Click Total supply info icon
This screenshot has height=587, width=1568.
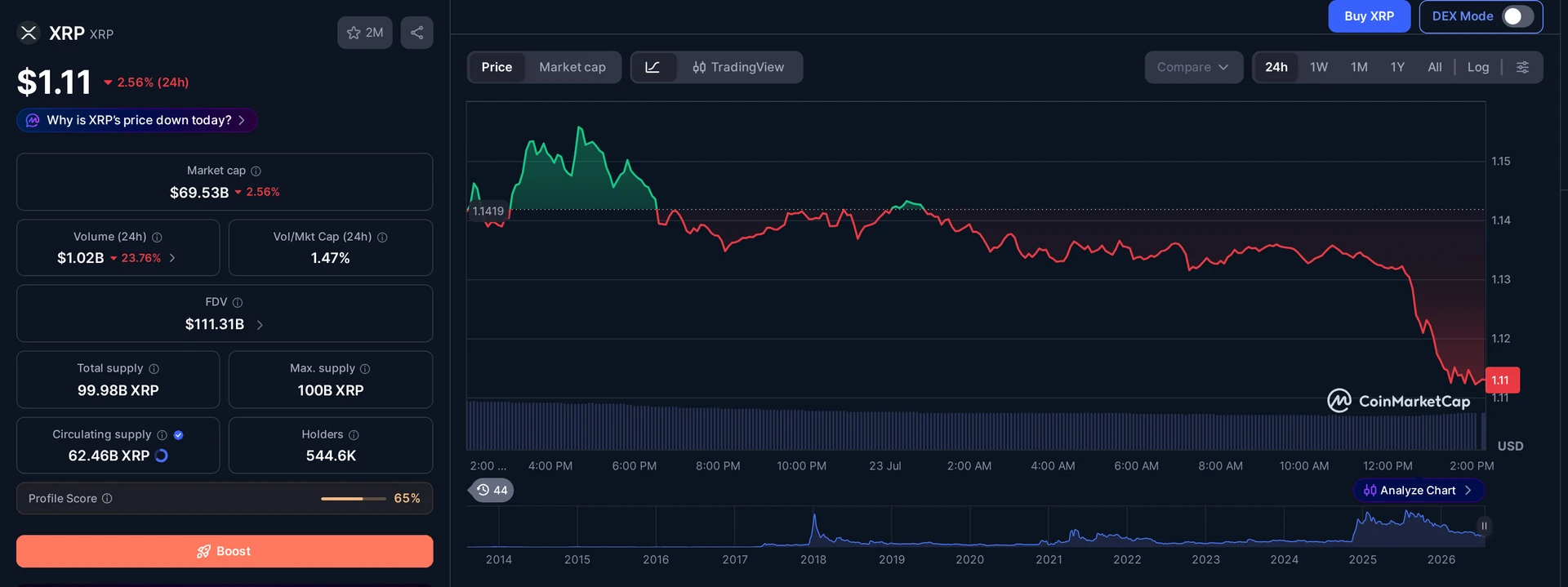154,368
